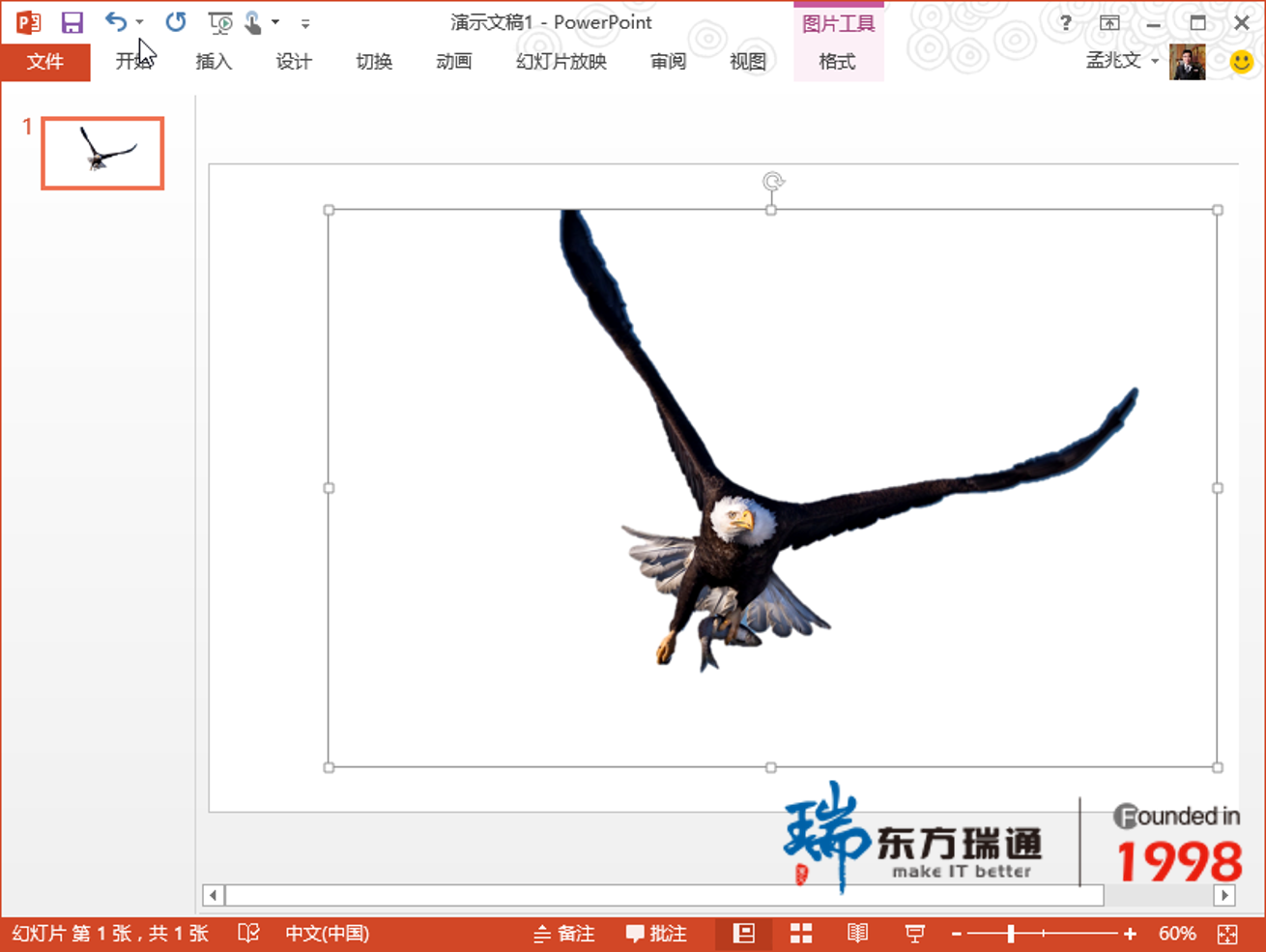Switch to Normal view icon
The height and width of the screenshot is (952, 1266).
click(x=744, y=933)
